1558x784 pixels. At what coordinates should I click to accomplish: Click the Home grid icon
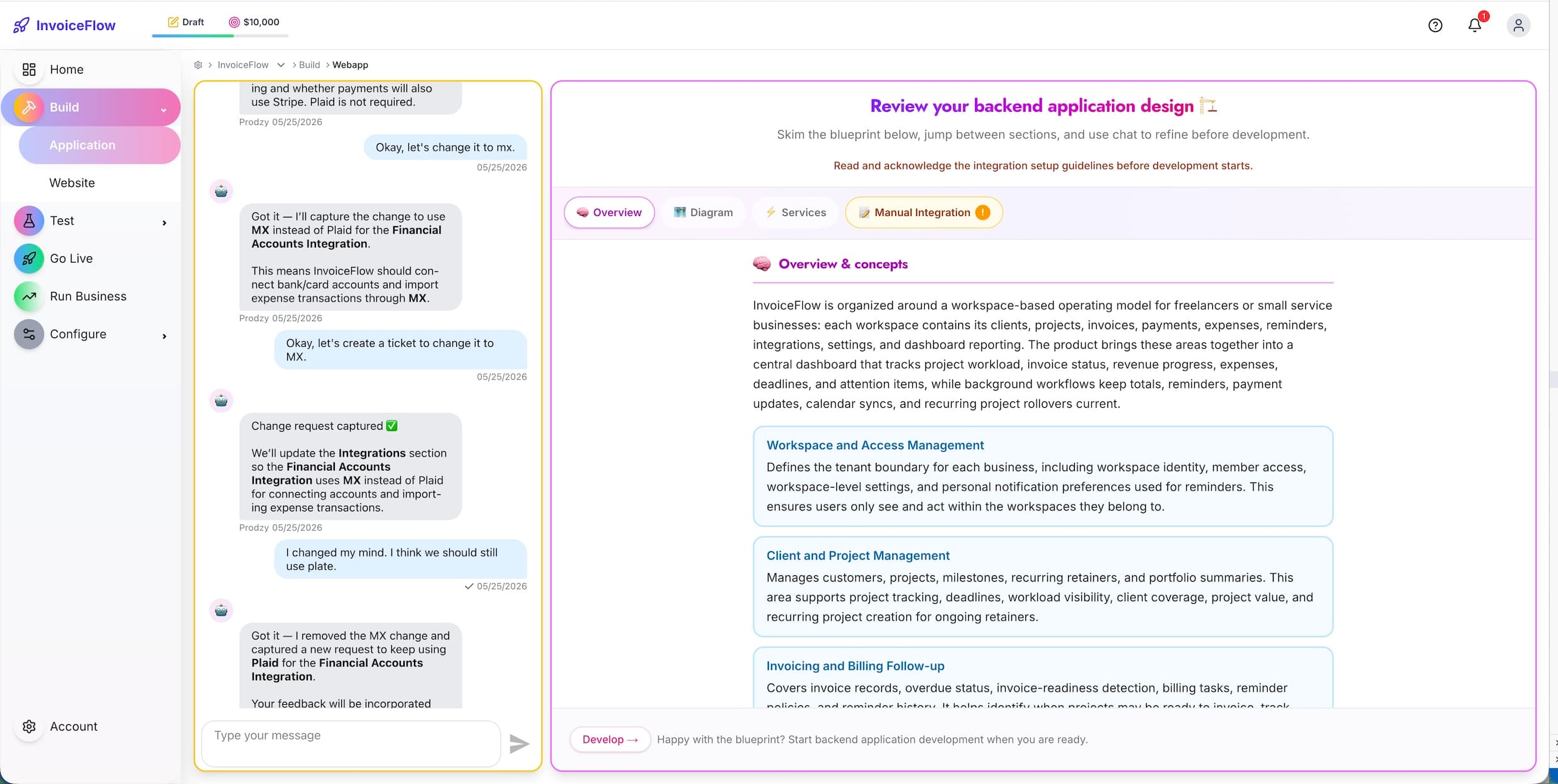(29, 69)
